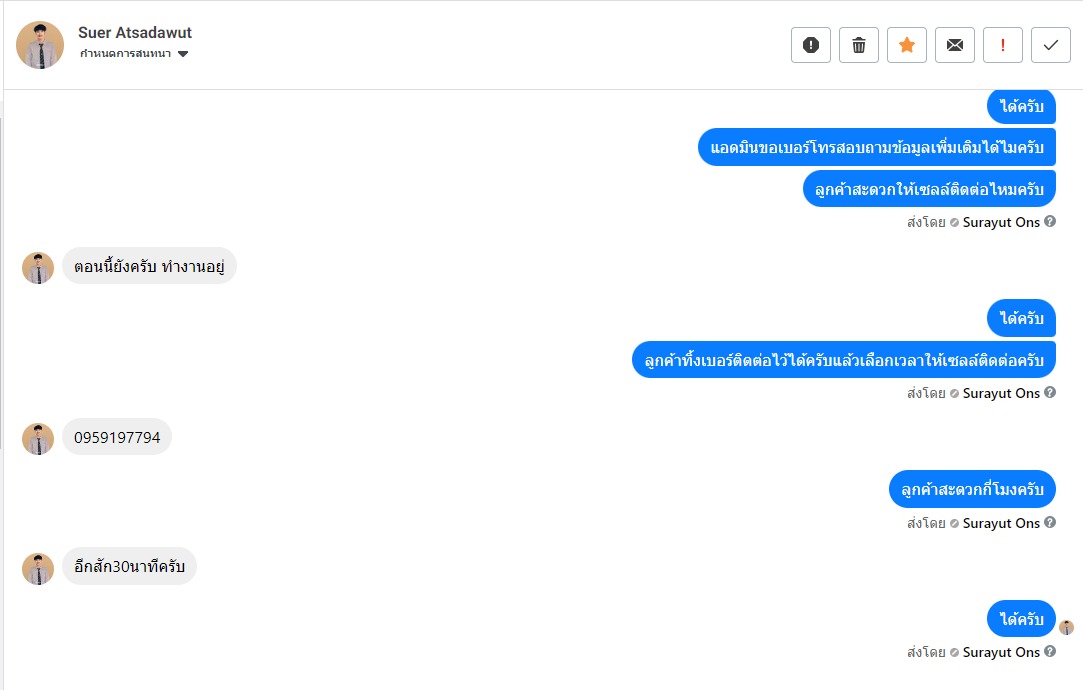Click the message bubble with 0959197794
Image resolution: width=1083 pixels, height=690 pixels.
pos(117,437)
